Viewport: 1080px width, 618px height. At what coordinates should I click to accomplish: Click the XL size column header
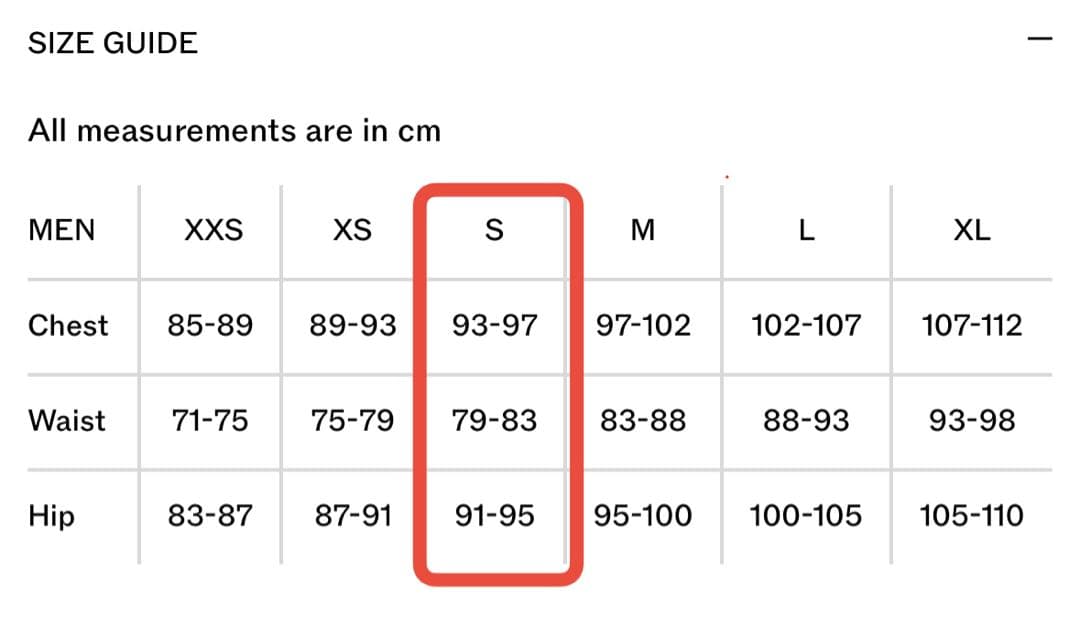[x=972, y=231]
